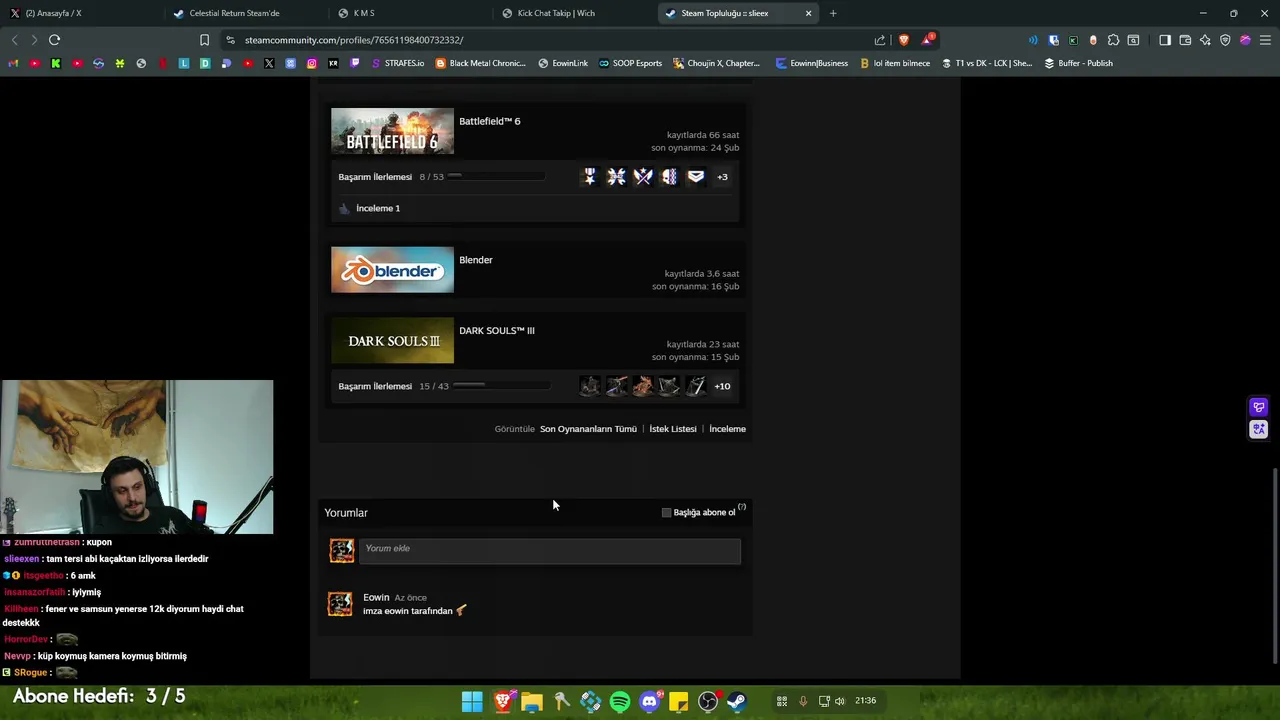Open the 'lol item bilmece' bookmark
The width and height of the screenshot is (1280, 720).
[894, 63]
